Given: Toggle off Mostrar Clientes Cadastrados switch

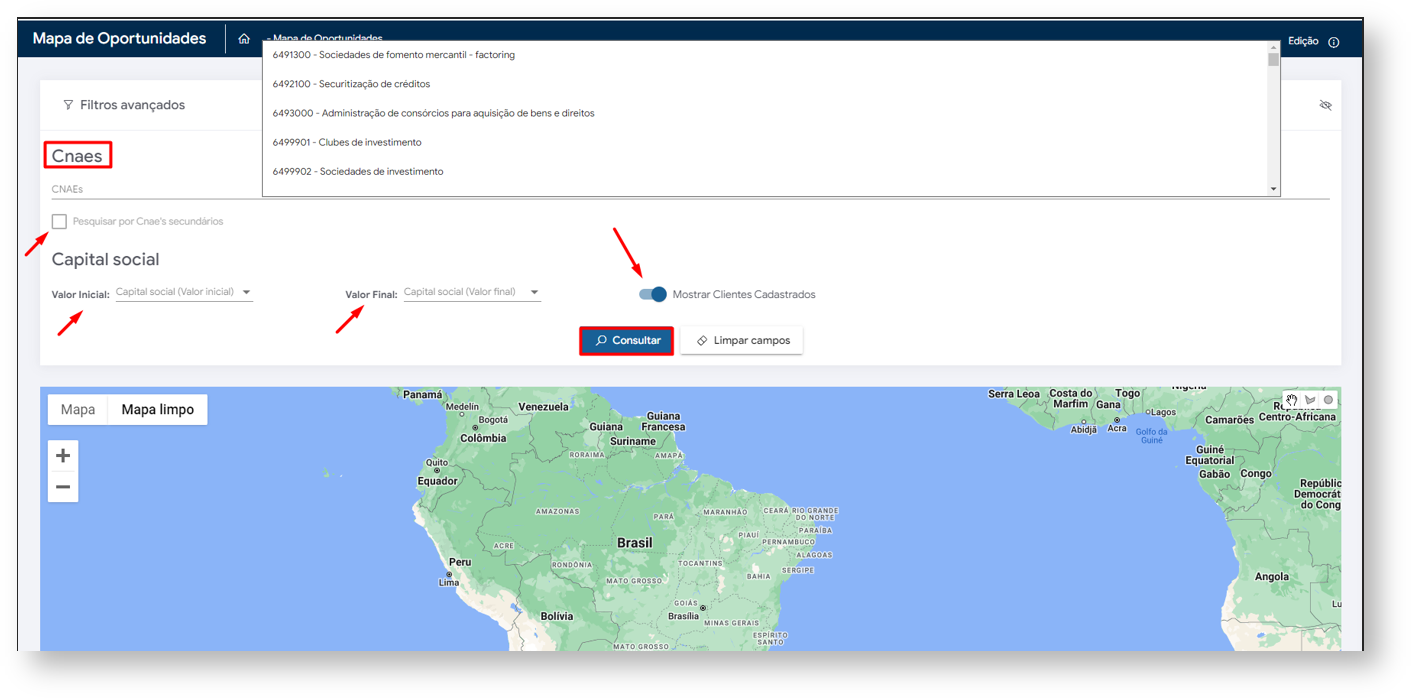Looking at the screenshot, I should pos(653,294).
